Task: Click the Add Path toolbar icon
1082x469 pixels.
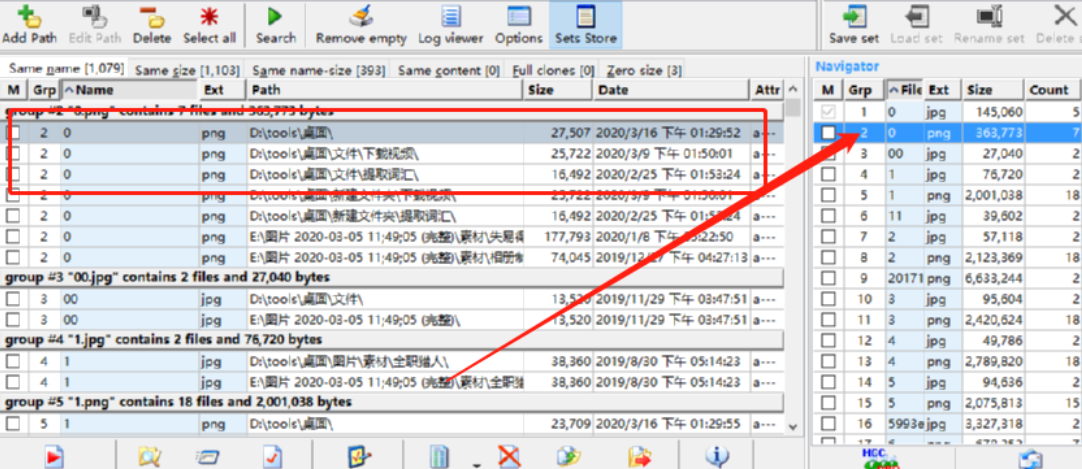Action: click(29, 16)
